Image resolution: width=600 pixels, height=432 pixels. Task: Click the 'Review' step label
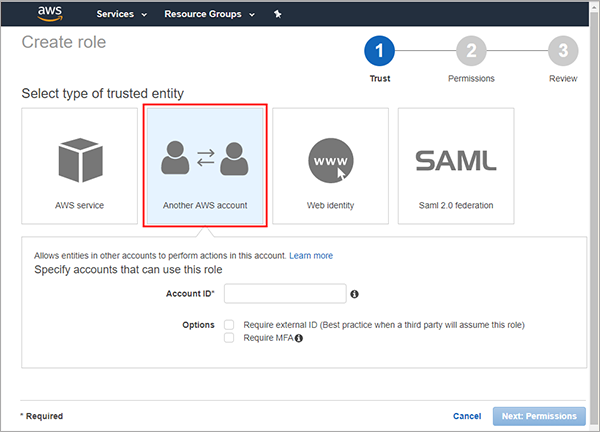pyautogui.click(x=563, y=78)
